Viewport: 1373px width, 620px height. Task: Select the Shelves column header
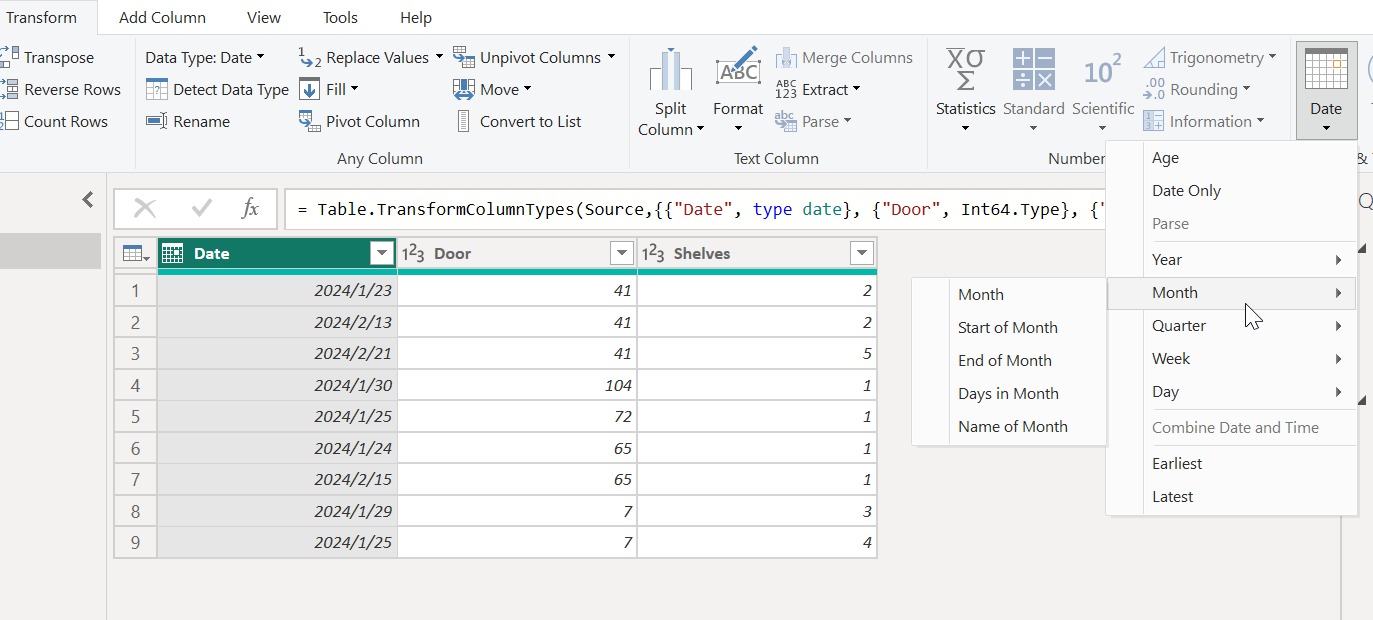click(x=757, y=254)
